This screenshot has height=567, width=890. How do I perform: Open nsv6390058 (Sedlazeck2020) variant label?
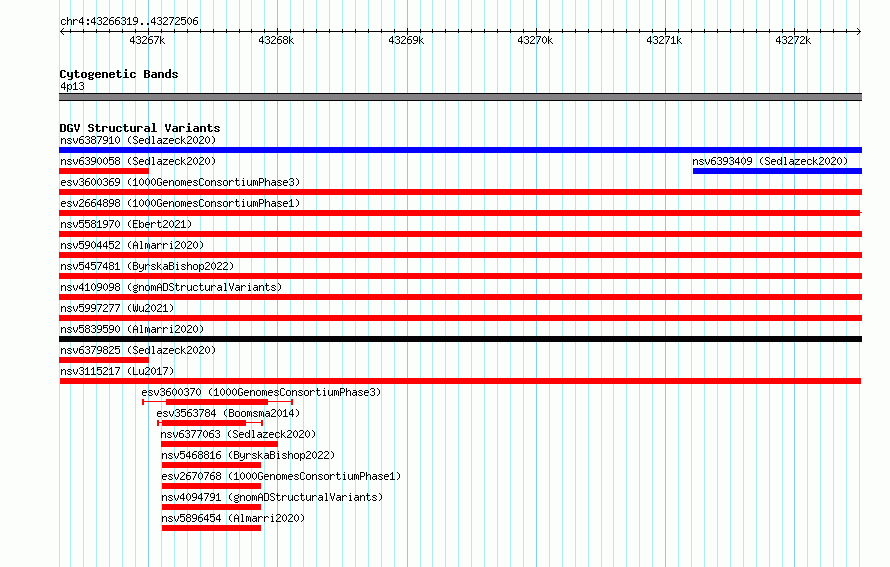pos(138,161)
